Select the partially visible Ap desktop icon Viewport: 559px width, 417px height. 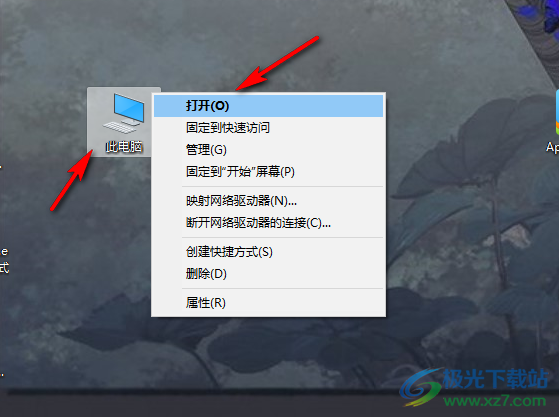pyautogui.click(x=553, y=123)
